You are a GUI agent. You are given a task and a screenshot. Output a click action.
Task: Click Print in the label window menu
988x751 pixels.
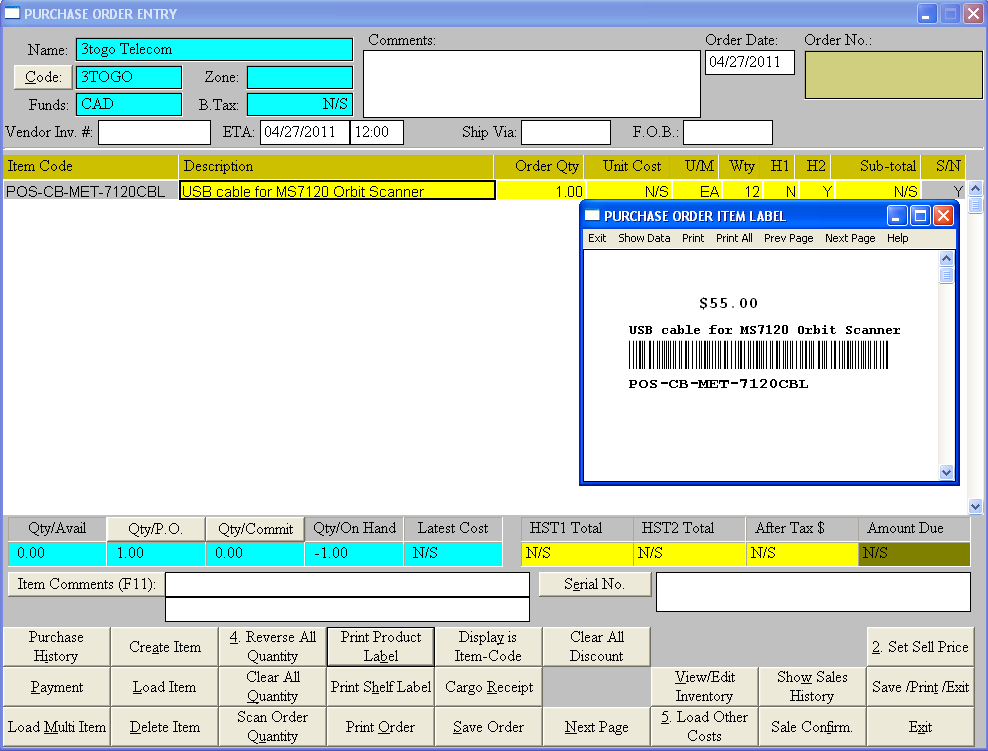[x=692, y=238]
